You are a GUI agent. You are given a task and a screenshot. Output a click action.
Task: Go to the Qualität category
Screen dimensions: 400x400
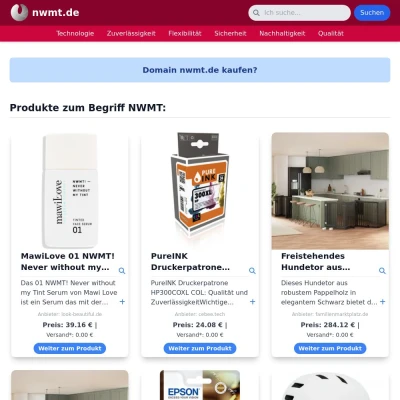pyautogui.click(x=331, y=33)
